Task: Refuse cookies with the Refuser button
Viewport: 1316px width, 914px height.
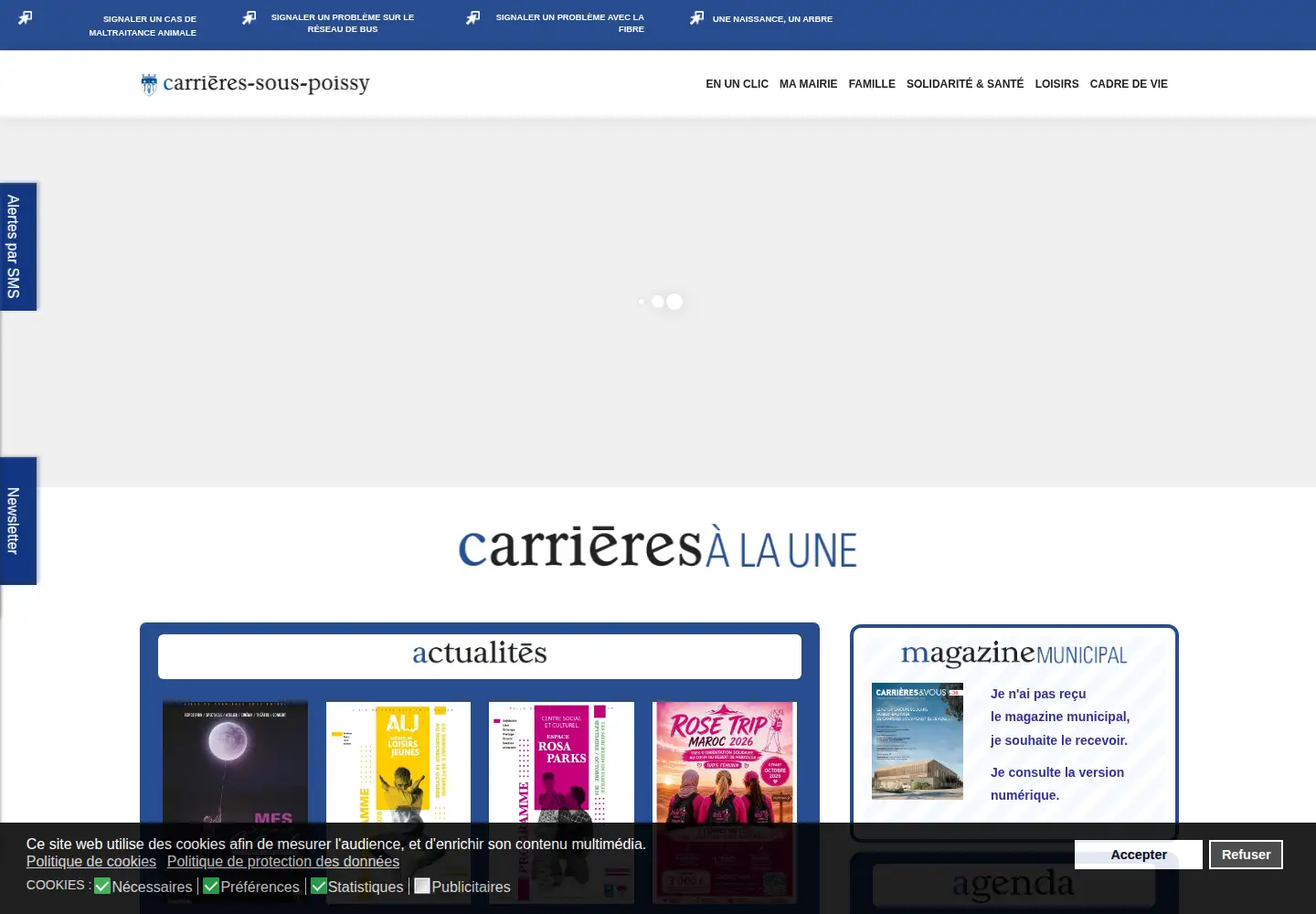Action: (x=1246, y=855)
